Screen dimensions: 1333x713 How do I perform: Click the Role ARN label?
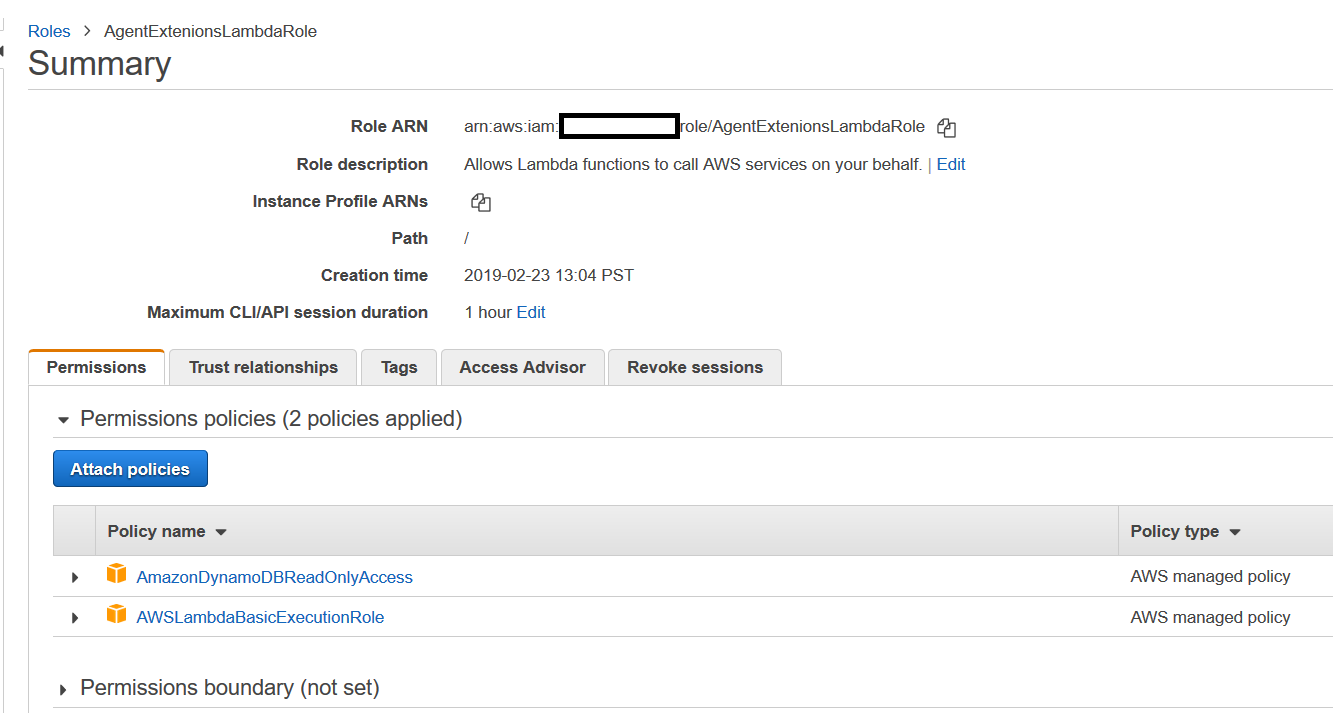point(389,127)
